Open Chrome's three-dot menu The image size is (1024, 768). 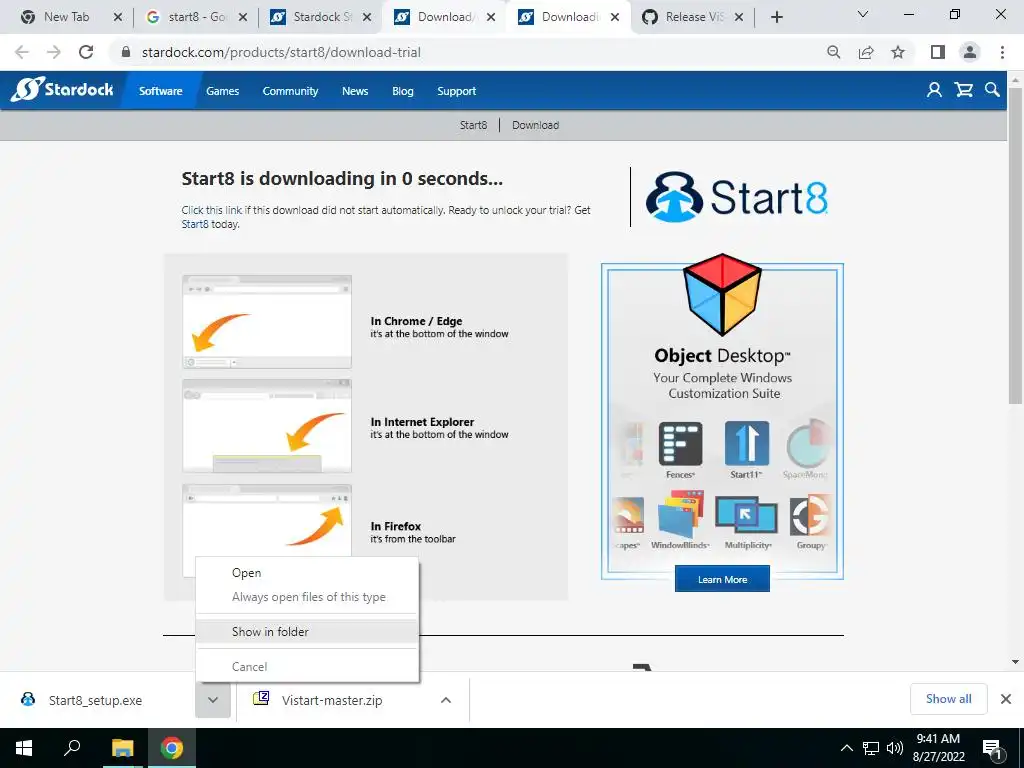click(x=1002, y=52)
